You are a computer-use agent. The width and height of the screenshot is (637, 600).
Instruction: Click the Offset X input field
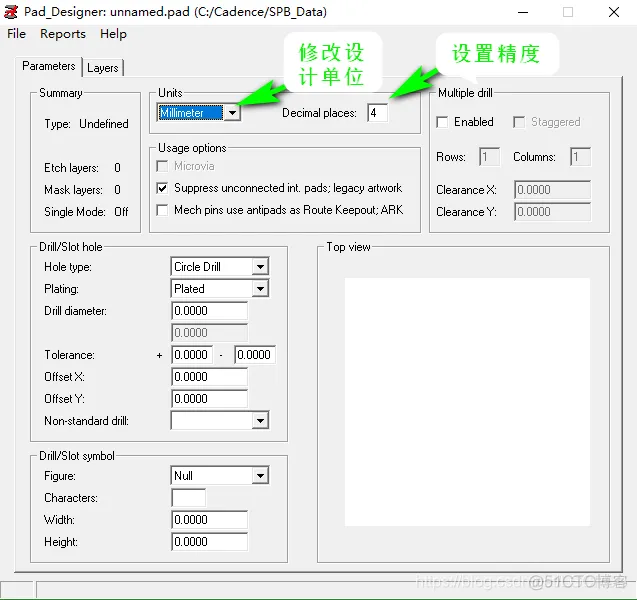(209, 377)
